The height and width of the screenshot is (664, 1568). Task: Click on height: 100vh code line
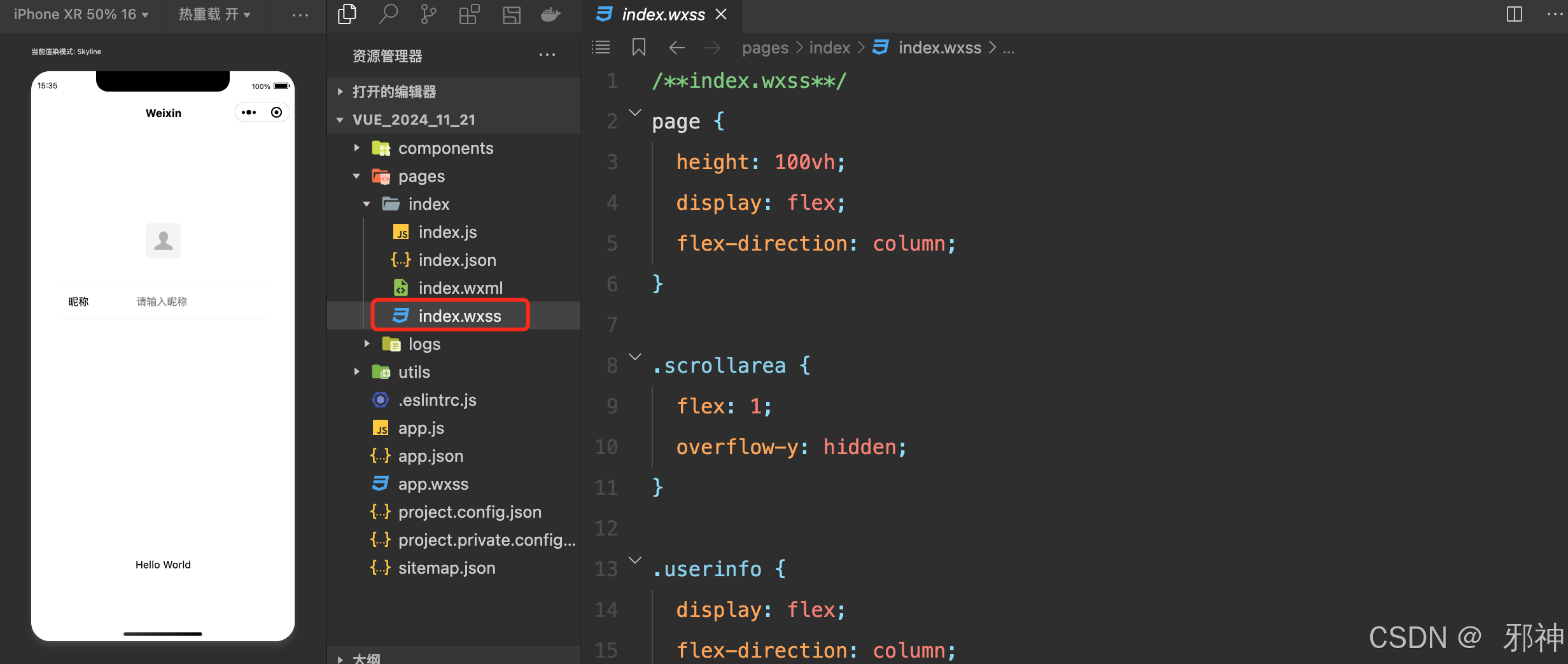click(x=760, y=162)
